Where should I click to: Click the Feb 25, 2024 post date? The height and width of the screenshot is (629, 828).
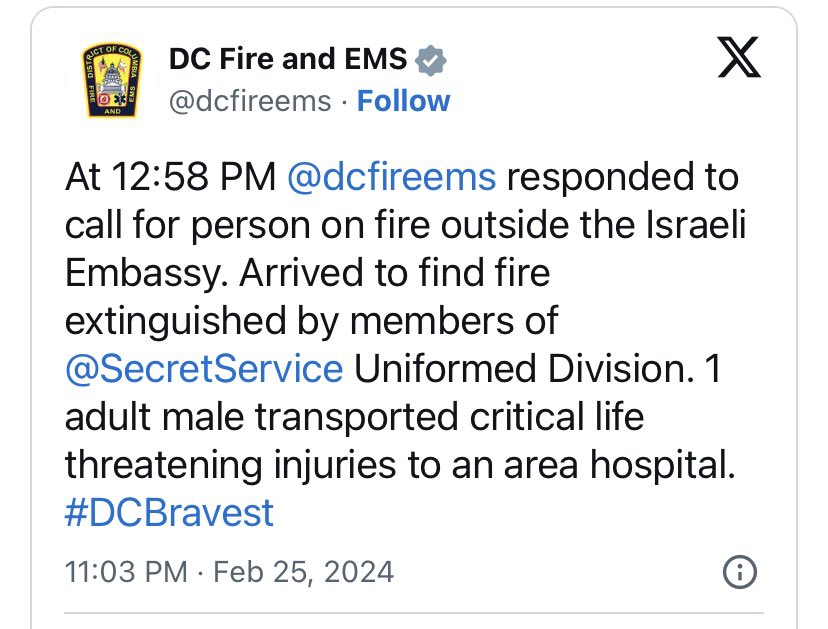pos(304,572)
